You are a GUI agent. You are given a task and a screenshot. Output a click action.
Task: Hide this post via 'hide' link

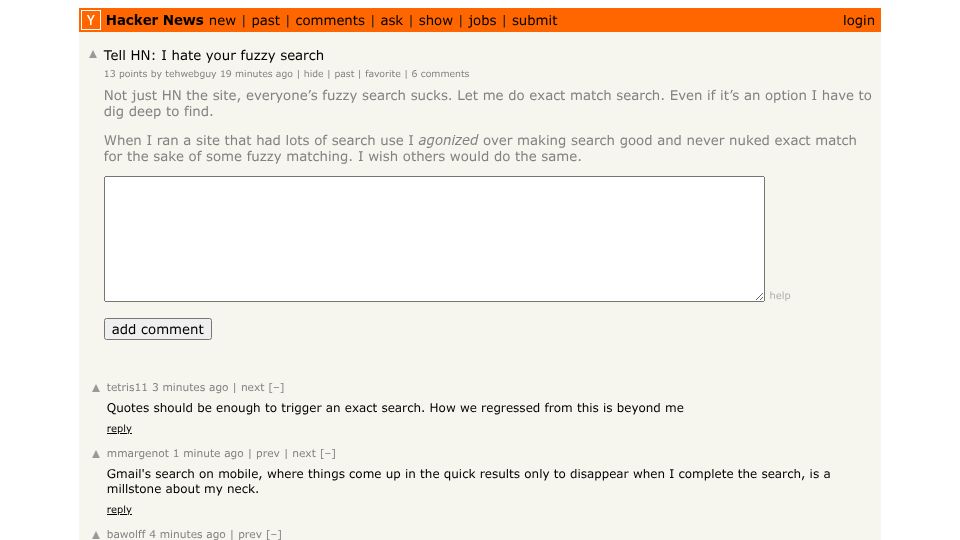(x=313, y=73)
